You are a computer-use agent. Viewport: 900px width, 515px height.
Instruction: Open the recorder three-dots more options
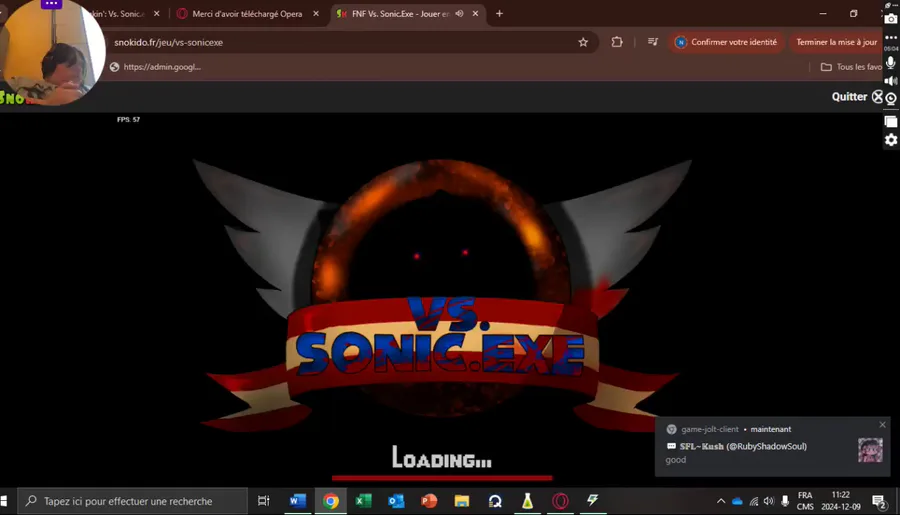pos(891,37)
